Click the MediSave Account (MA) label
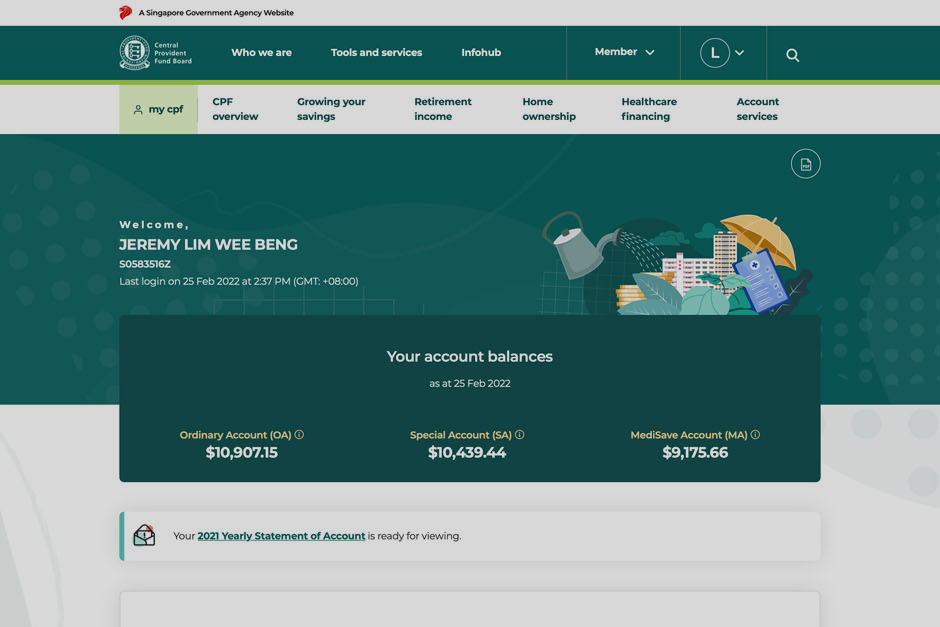940x627 pixels. point(689,435)
